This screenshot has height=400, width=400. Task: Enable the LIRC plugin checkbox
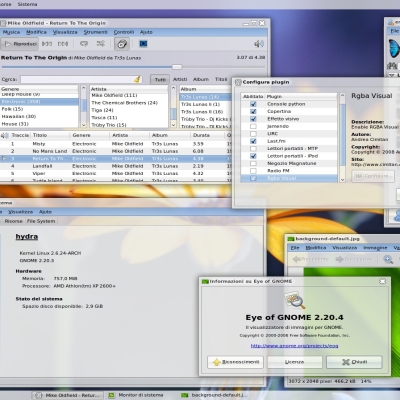[253, 134]
